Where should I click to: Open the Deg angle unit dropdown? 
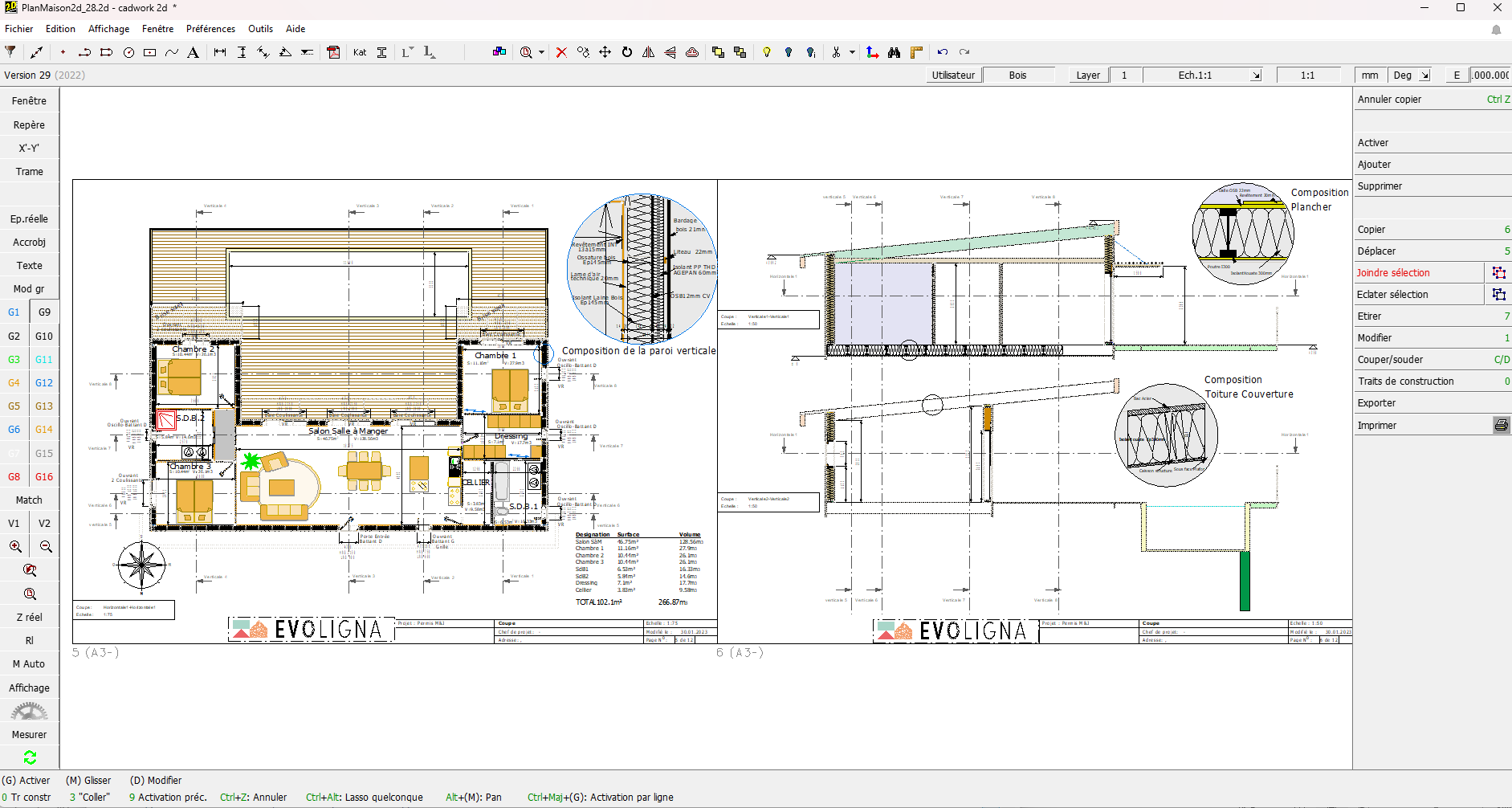point(1424,75)
